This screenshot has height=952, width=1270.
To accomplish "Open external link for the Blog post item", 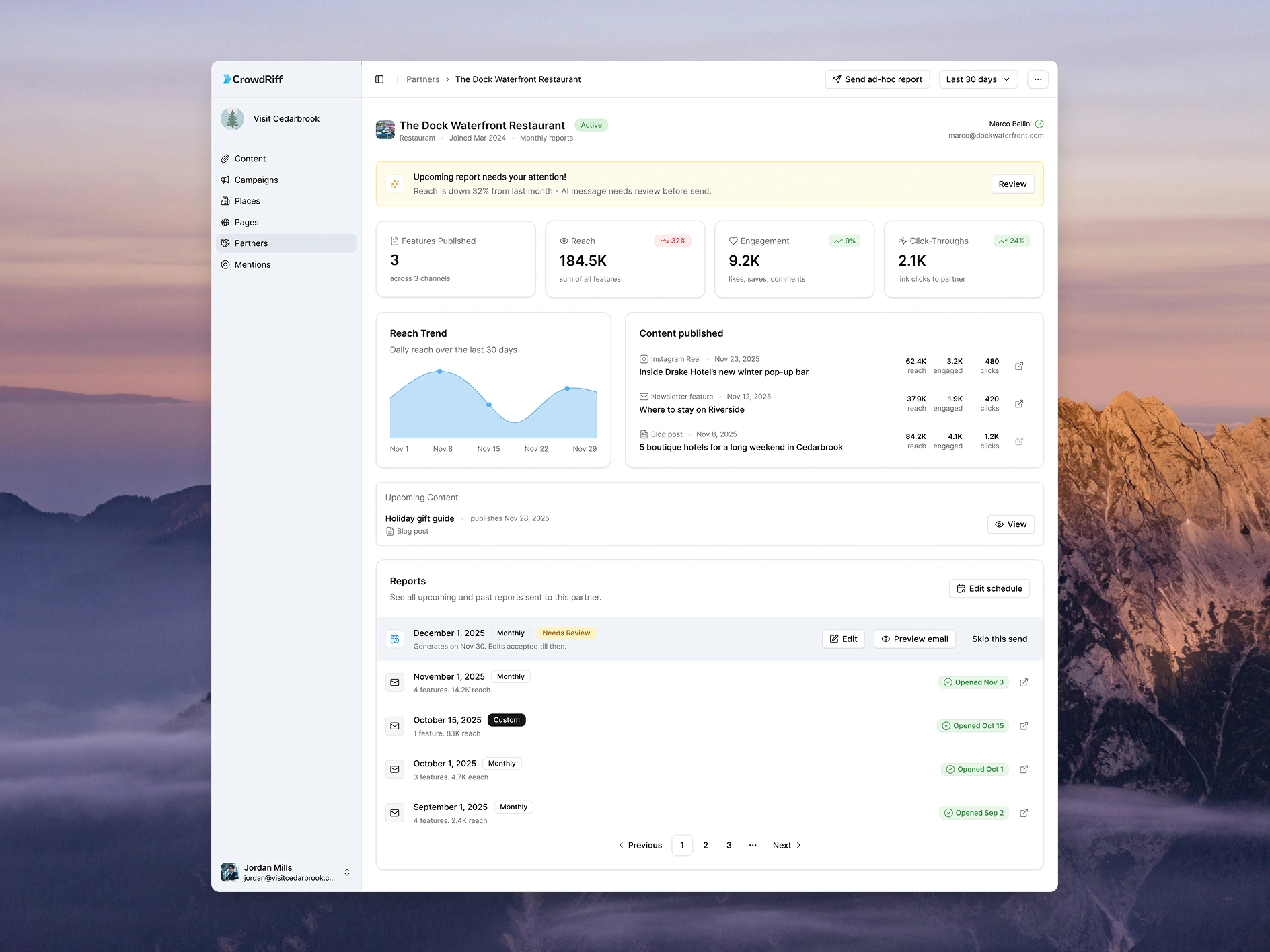I will click(1019, 442).
